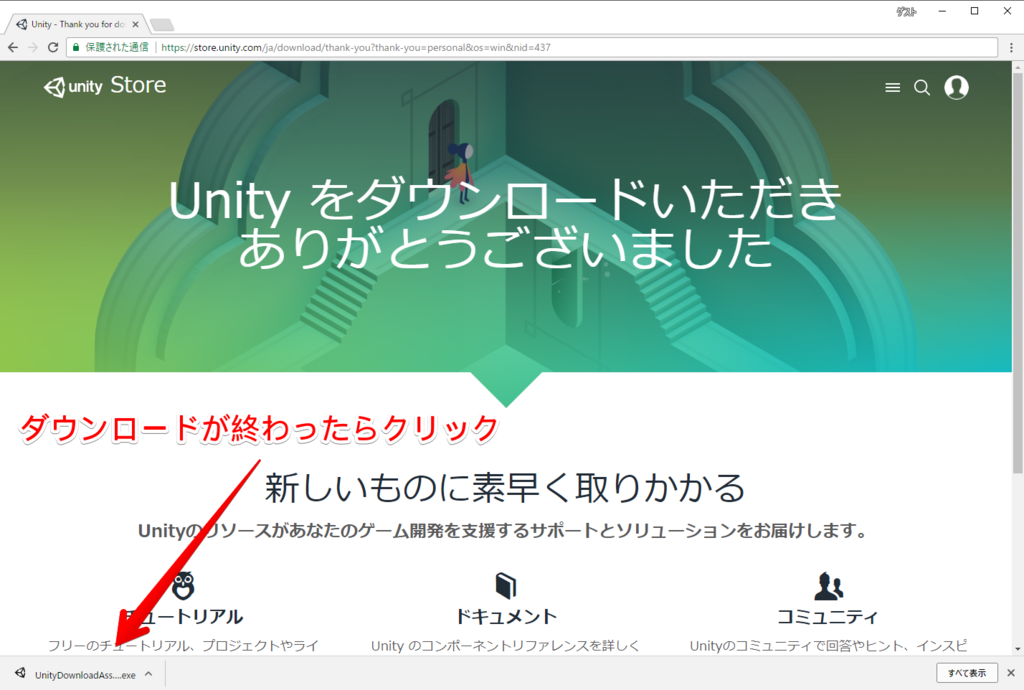Click the Unity Store search magnifier
This screenshot has width=1024, height=690.
(x=921, y=87)
